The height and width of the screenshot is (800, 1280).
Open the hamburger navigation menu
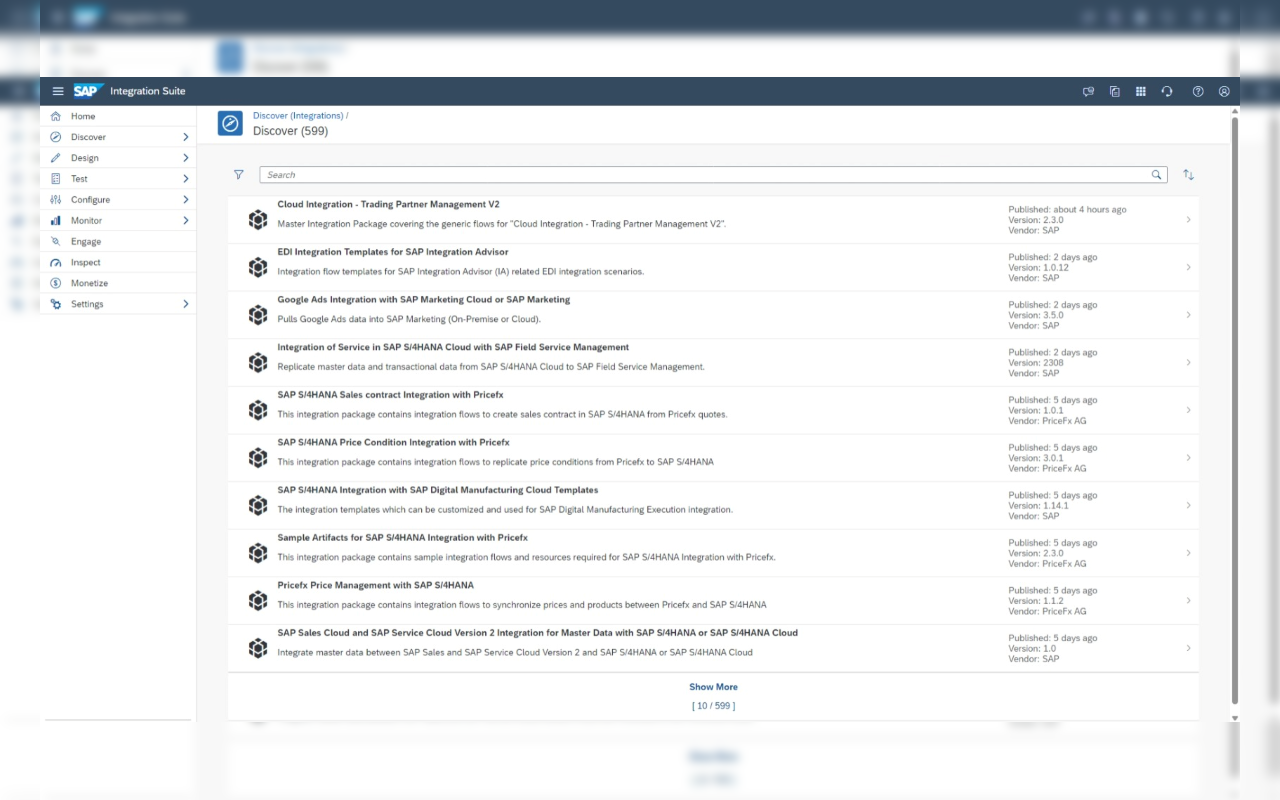pos(58,91)
